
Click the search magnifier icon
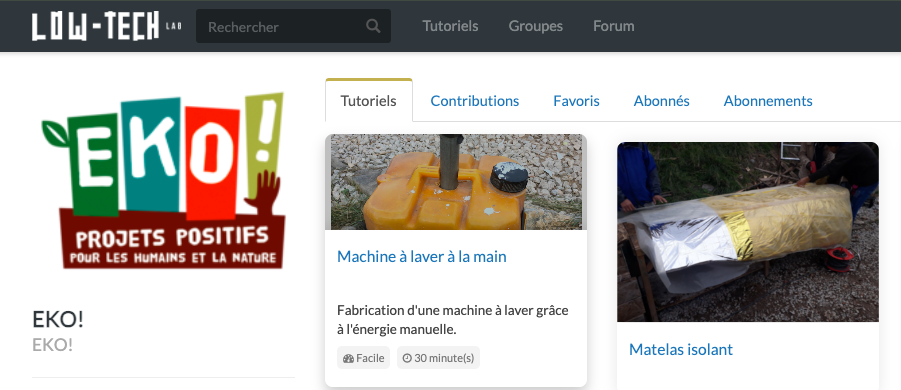point(373,26)
